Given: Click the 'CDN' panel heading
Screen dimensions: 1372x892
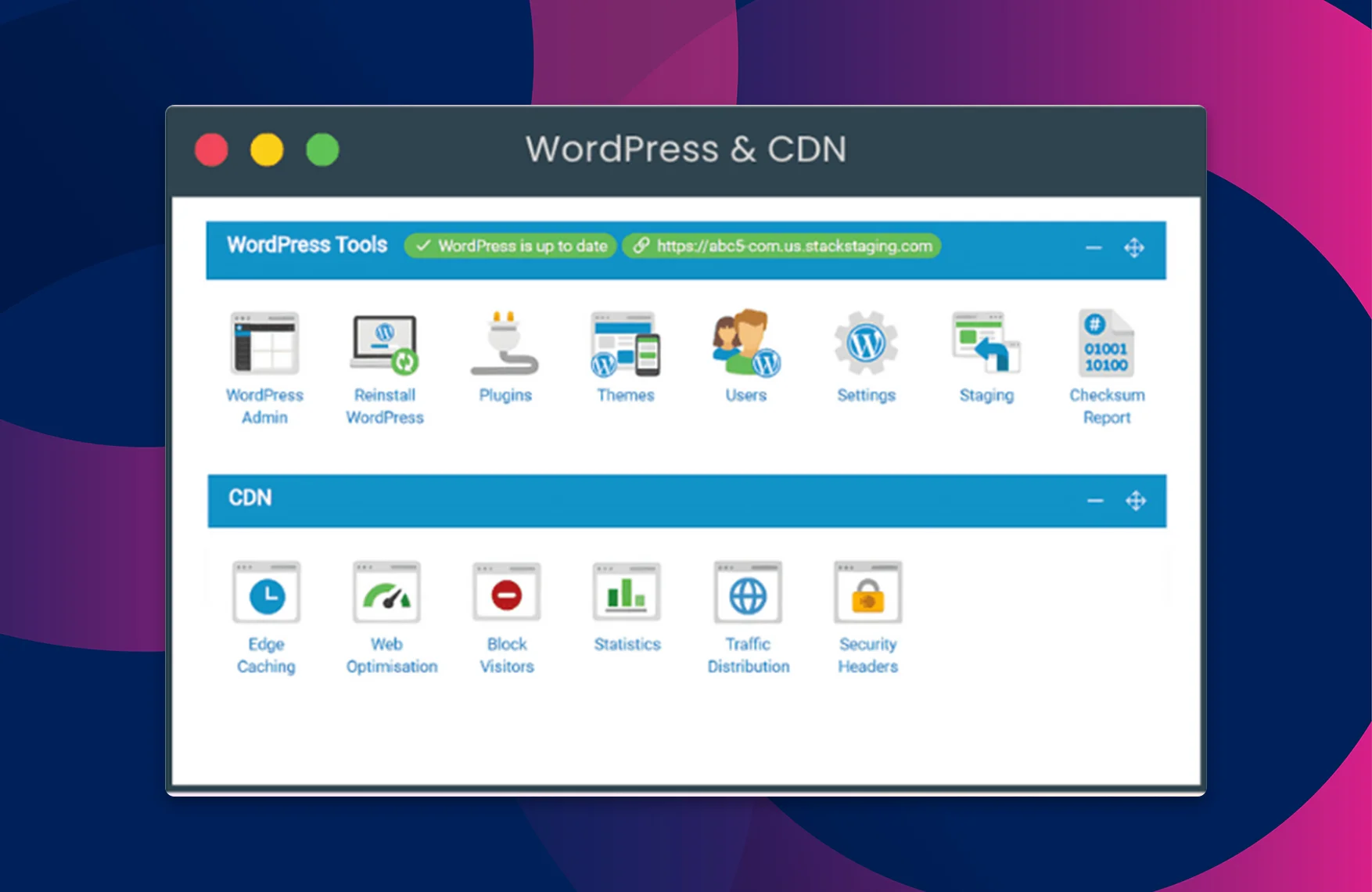Looking at the screenshot, I should click(x=250, y=498).
